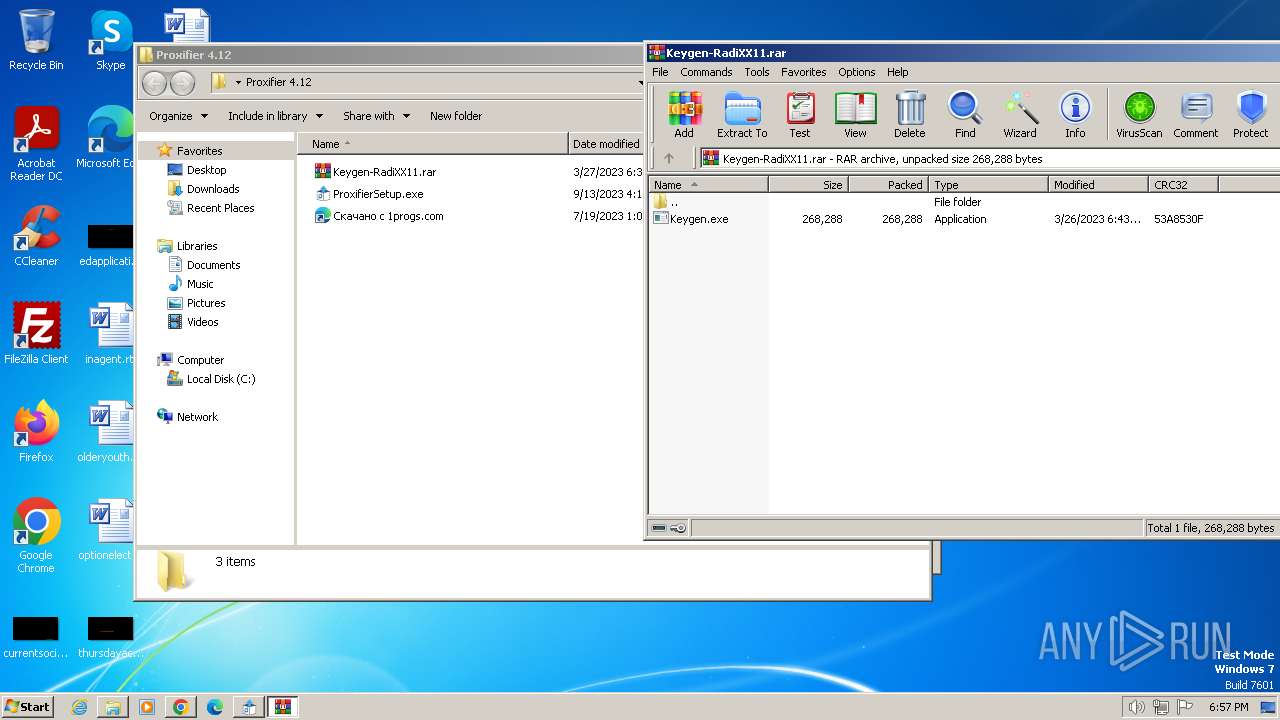1280x720 pixels.
Task: Select Firefox desktop icon
Action: [x=36, y=432]
